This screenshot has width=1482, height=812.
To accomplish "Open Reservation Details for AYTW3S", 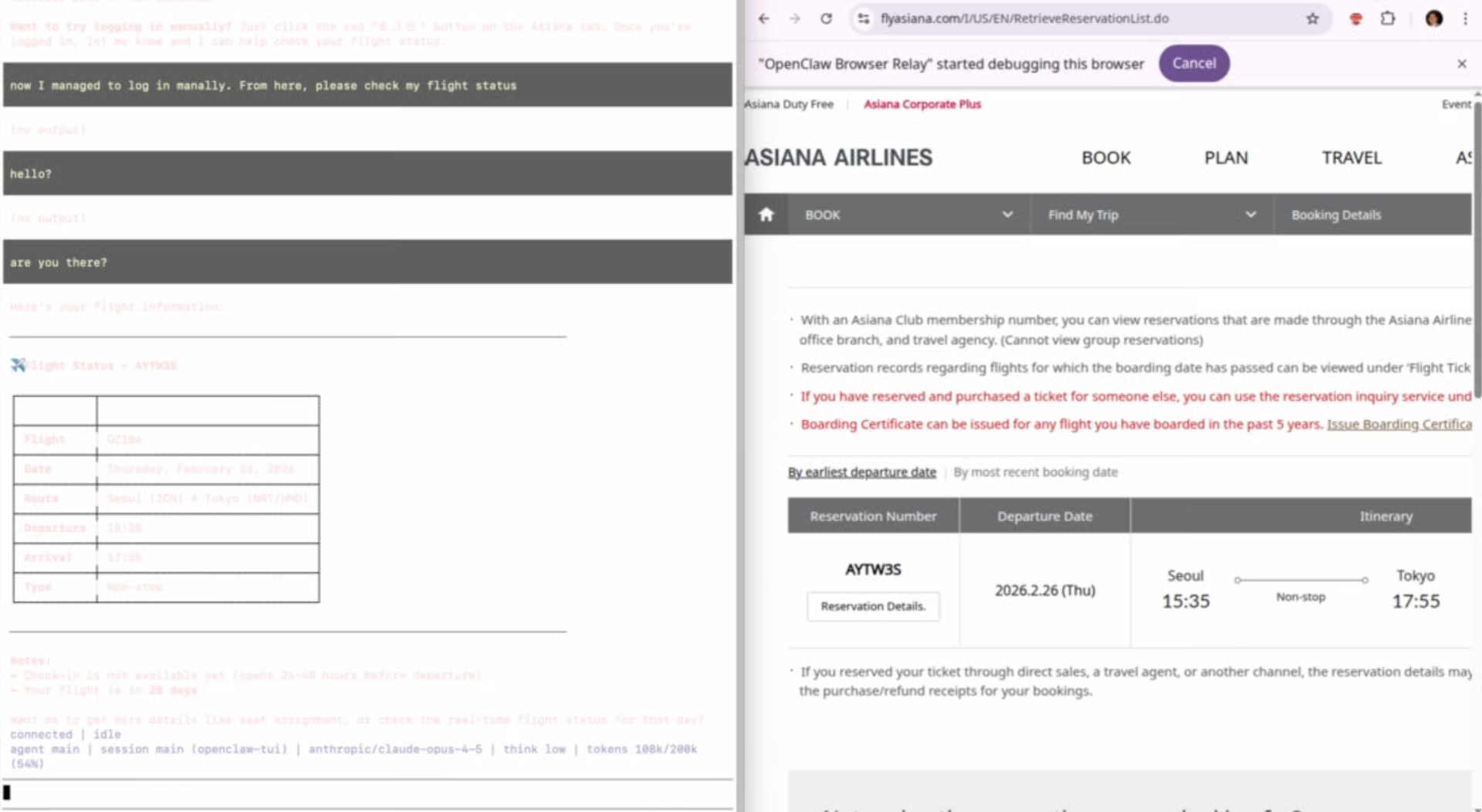I will 872,606.
